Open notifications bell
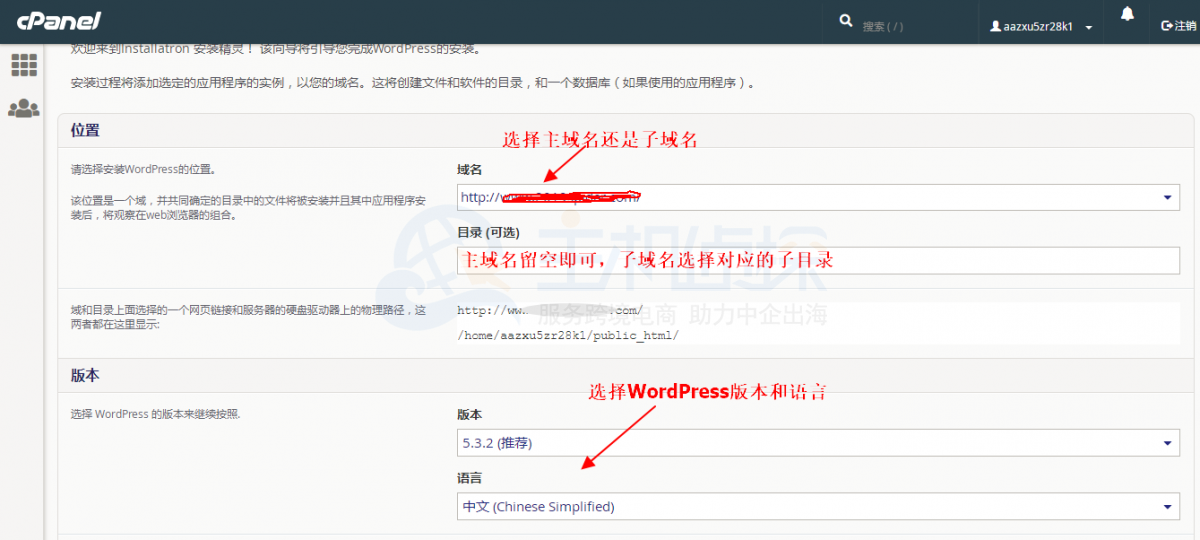 [1128, 14]
